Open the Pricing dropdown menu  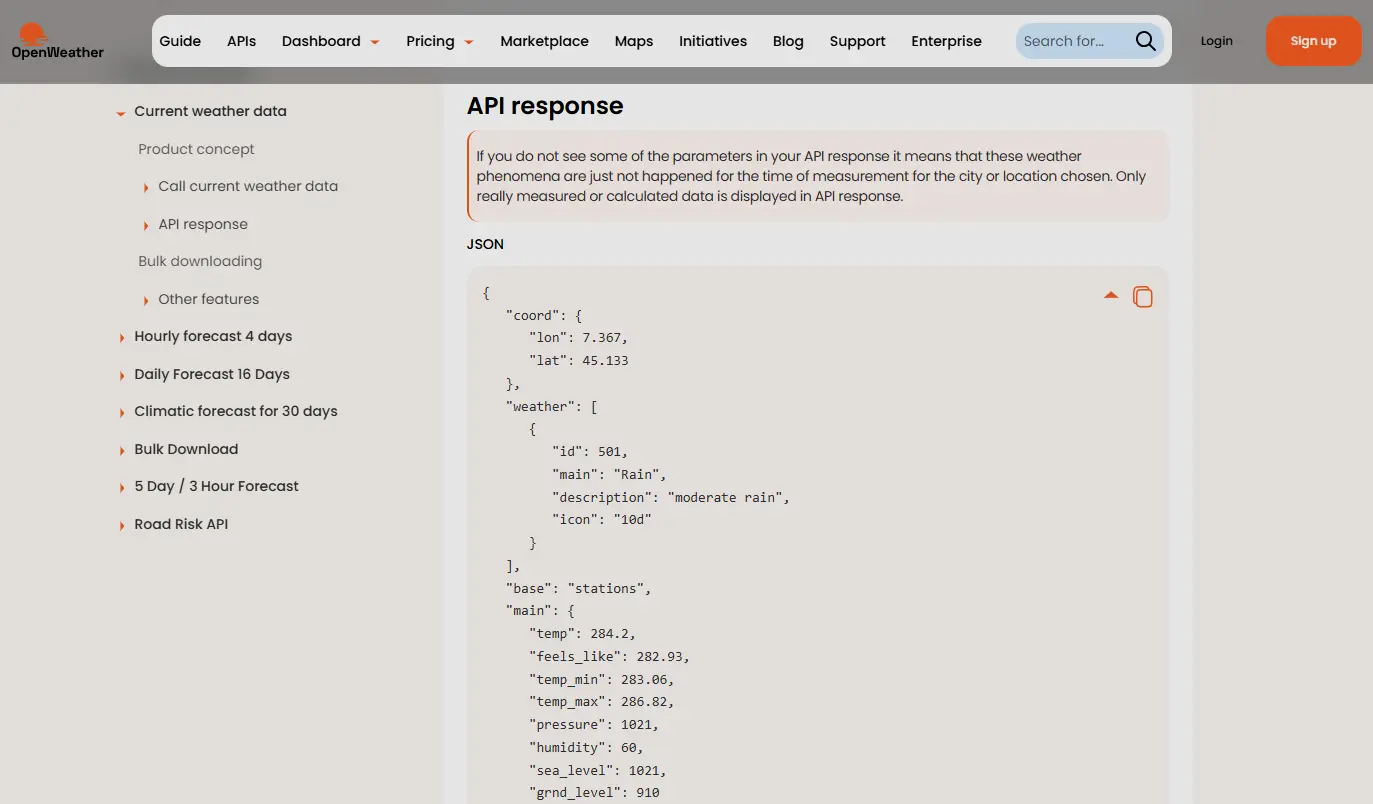tap(439, 41)
